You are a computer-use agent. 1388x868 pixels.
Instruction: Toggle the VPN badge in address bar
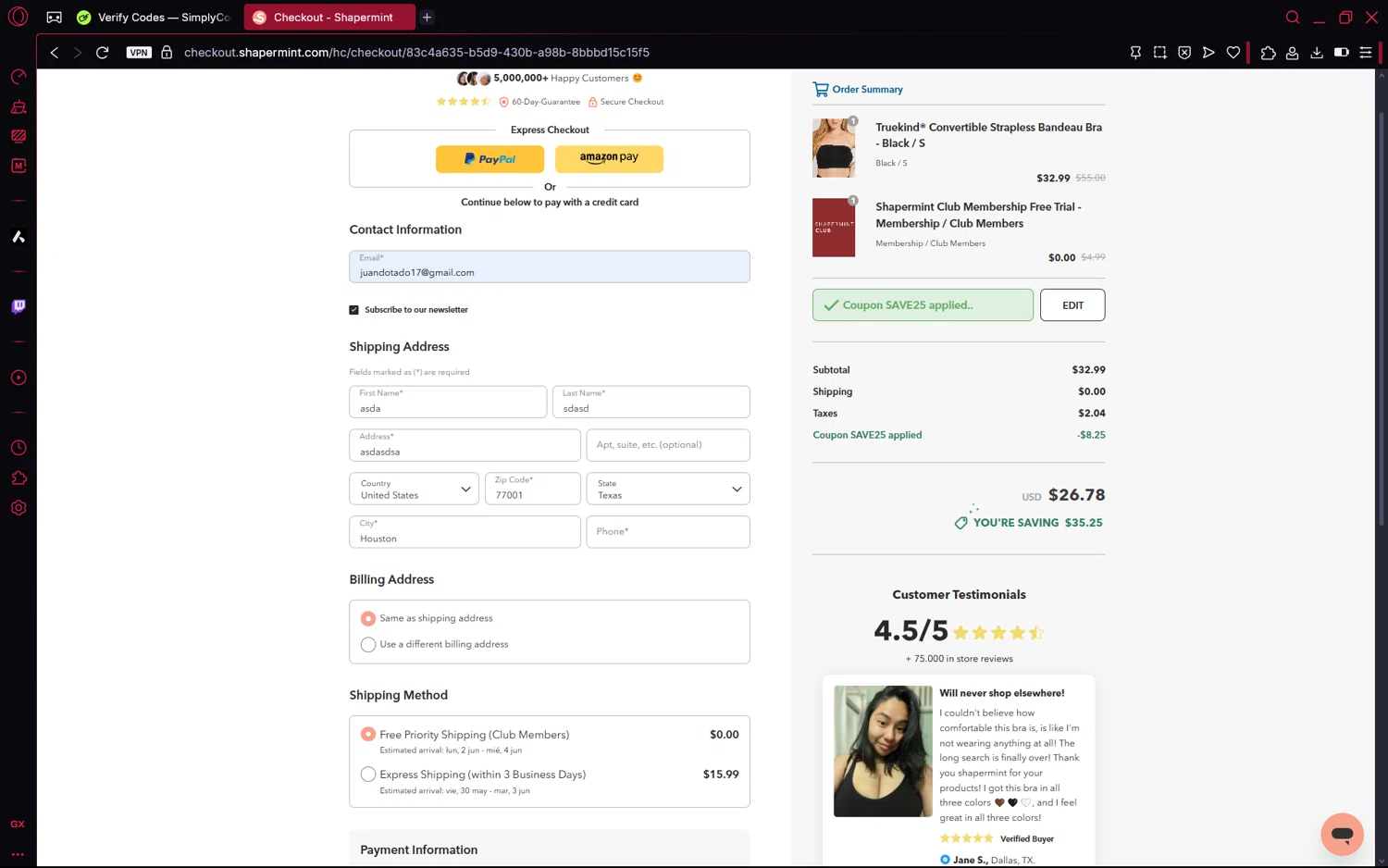click(139, 53)
